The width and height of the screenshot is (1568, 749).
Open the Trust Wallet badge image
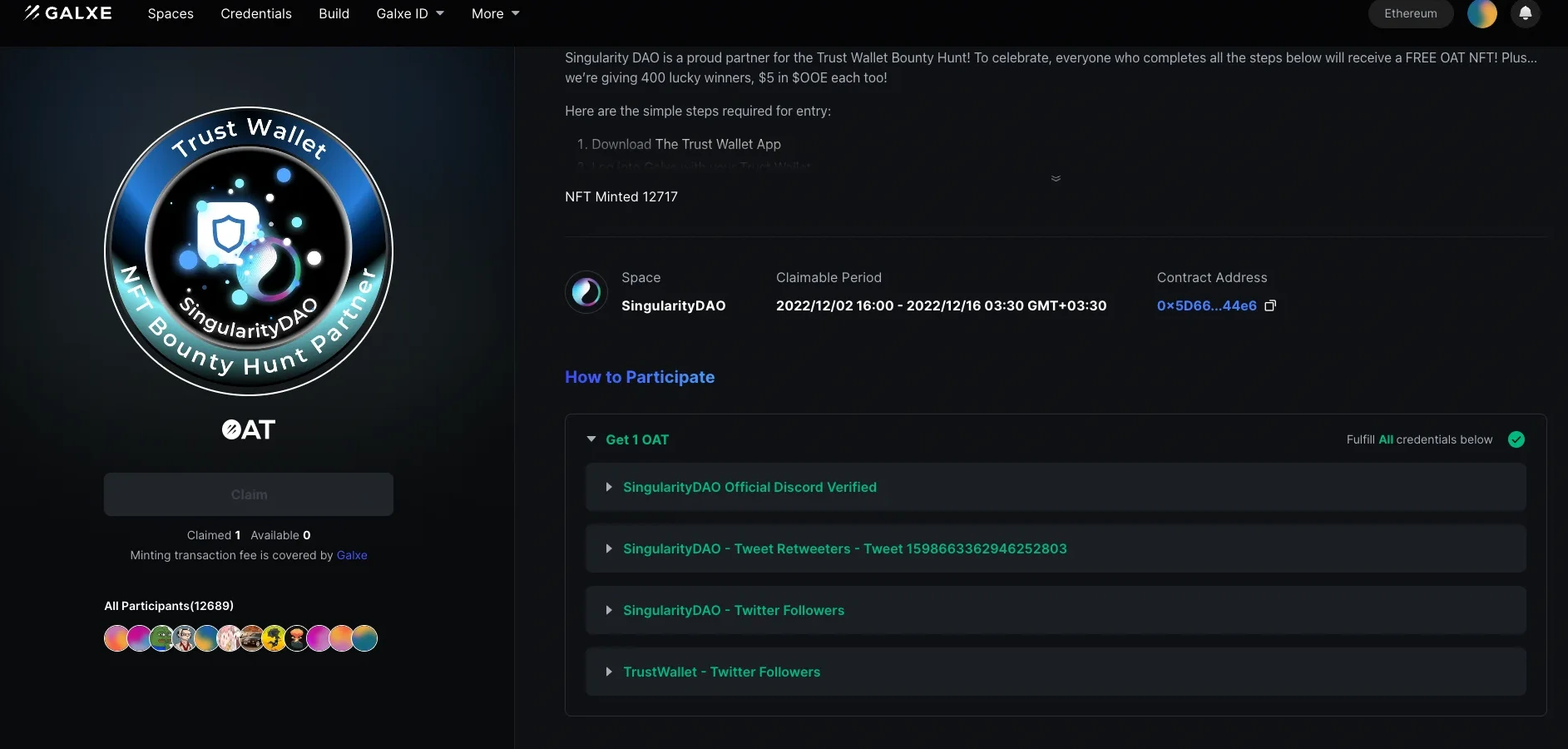[x=248, y=250]
